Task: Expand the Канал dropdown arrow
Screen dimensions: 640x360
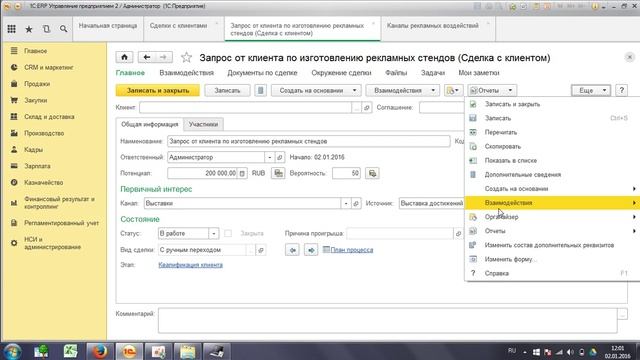Action: click(x=346, y=203)
